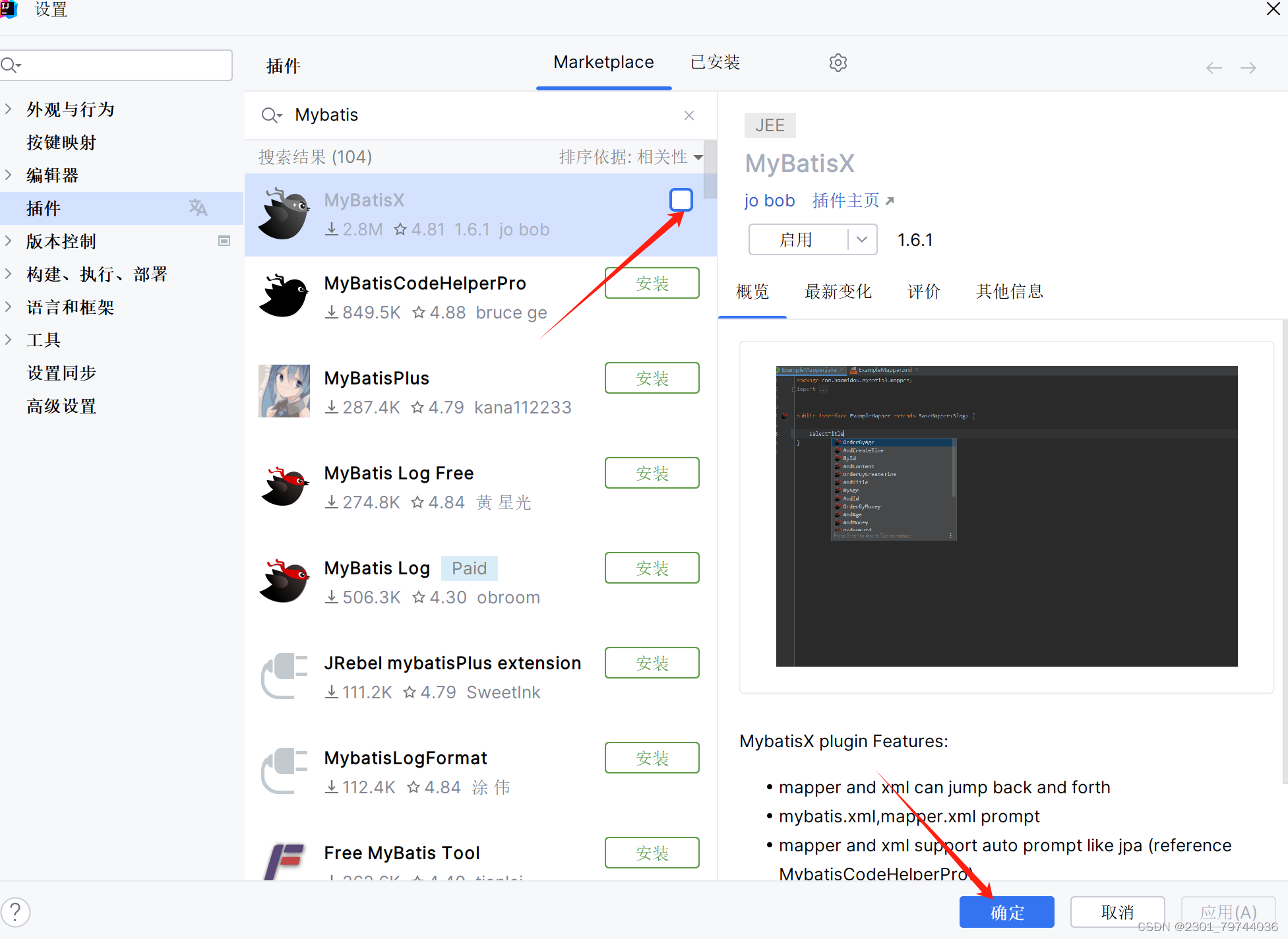1288x939 pixels.
Task: Click the 启用 enable button
Action: point(798,239)
